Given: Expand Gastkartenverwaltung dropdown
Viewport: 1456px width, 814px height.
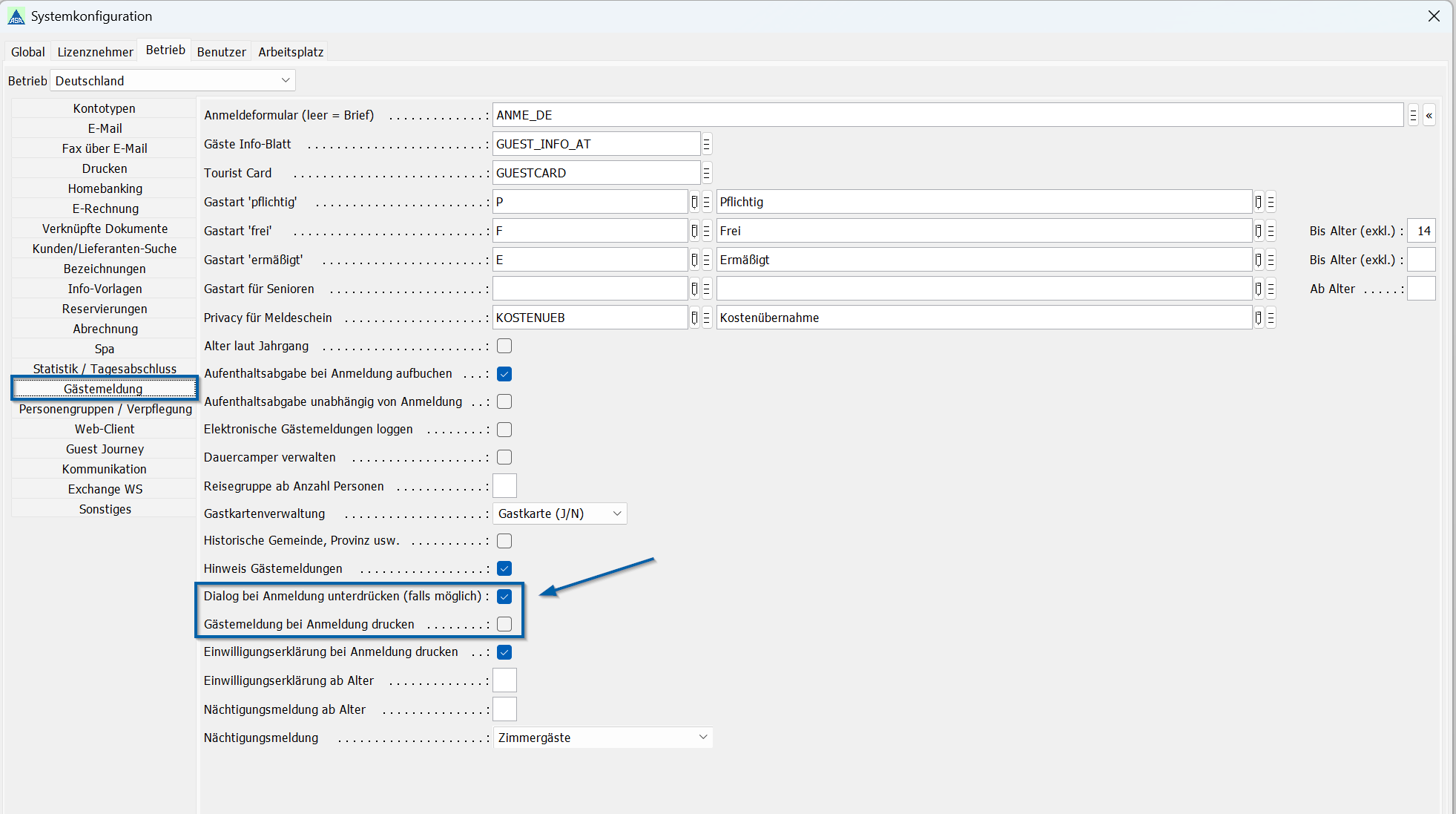Looking at the screenshot, I should pyautogui.click(x=559, y=513).
